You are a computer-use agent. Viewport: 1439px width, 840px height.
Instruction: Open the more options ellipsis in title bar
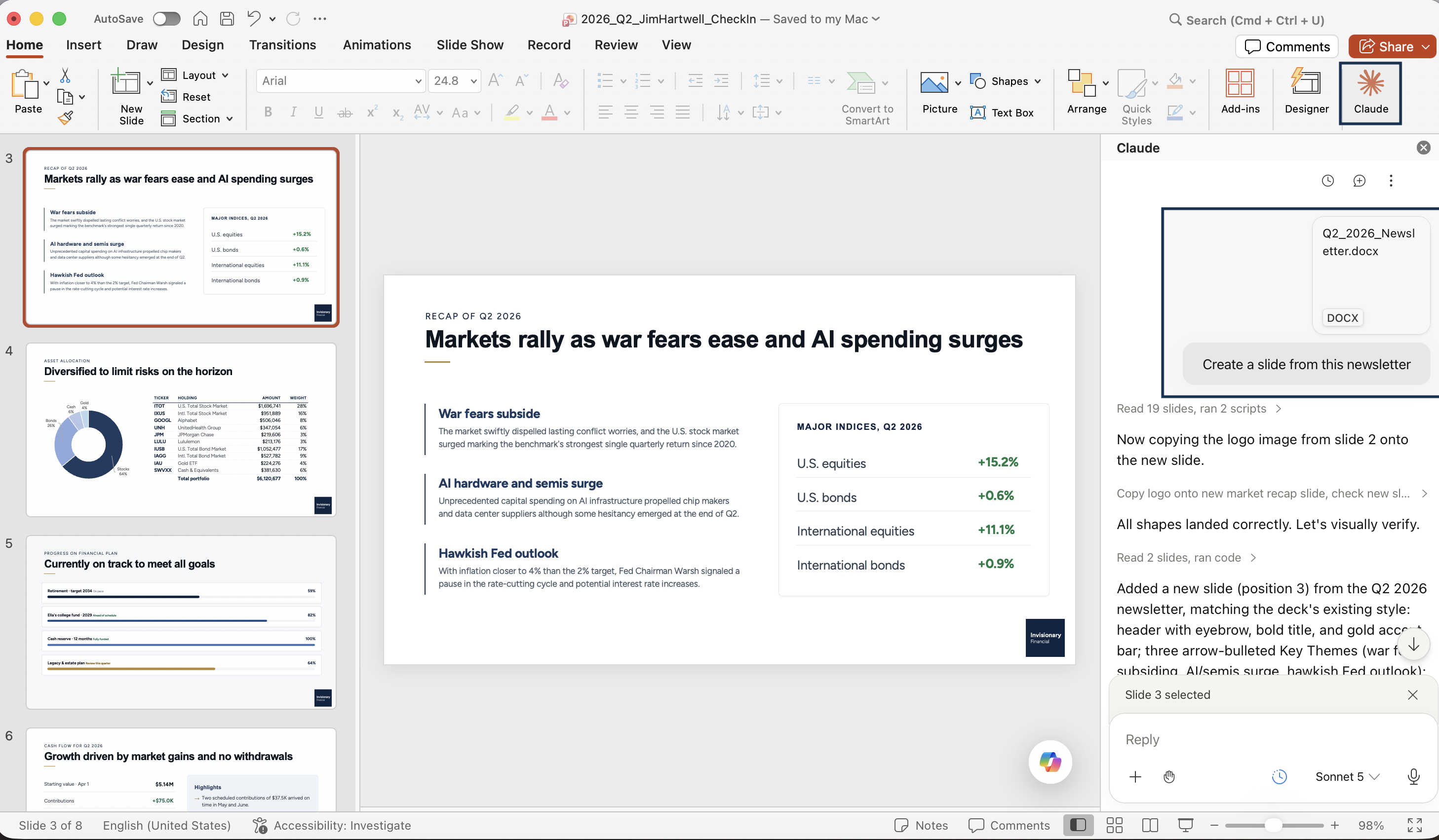(320, 19)
